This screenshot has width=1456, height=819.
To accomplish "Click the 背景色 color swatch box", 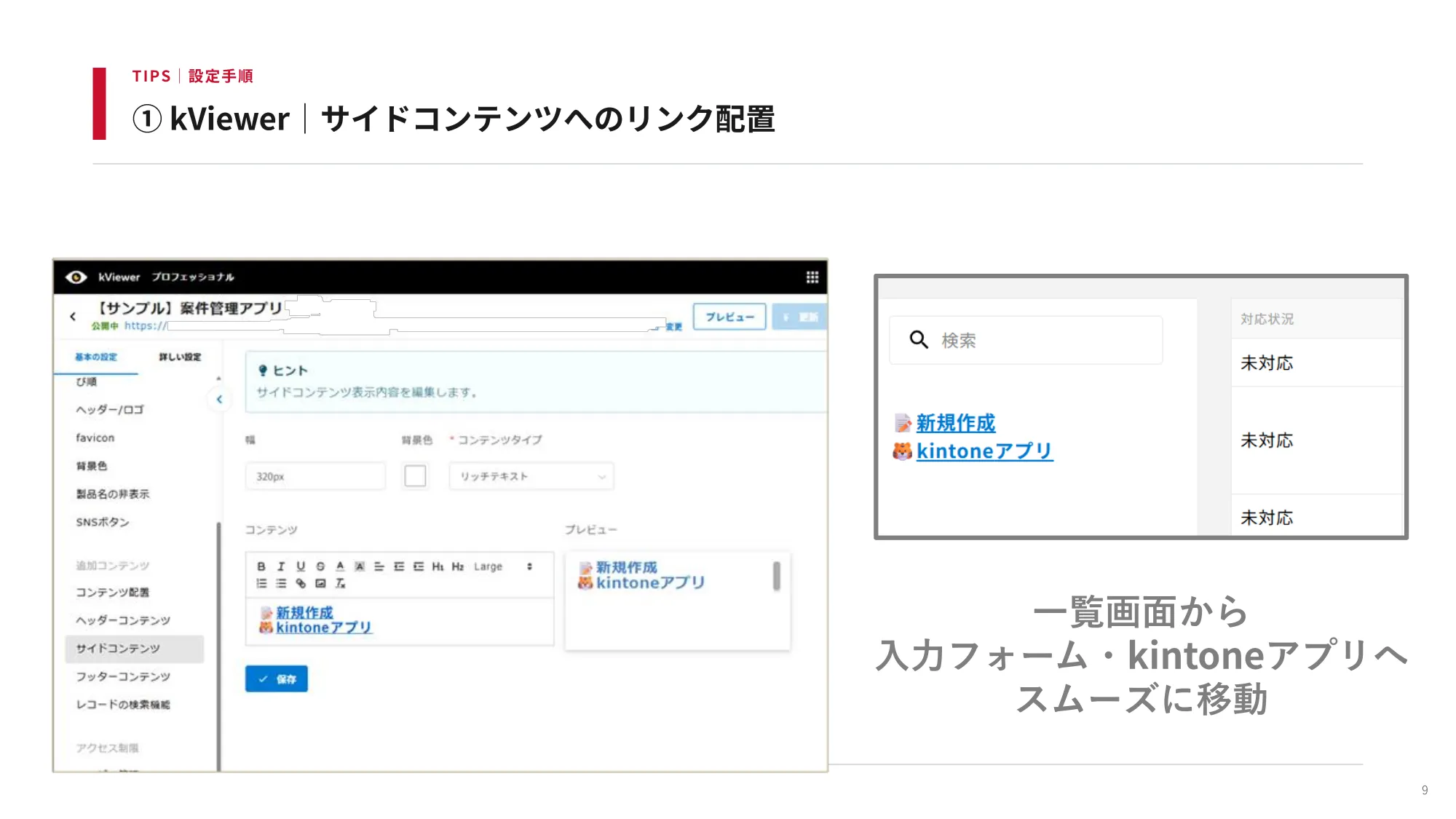I will (x=415, y=476).
